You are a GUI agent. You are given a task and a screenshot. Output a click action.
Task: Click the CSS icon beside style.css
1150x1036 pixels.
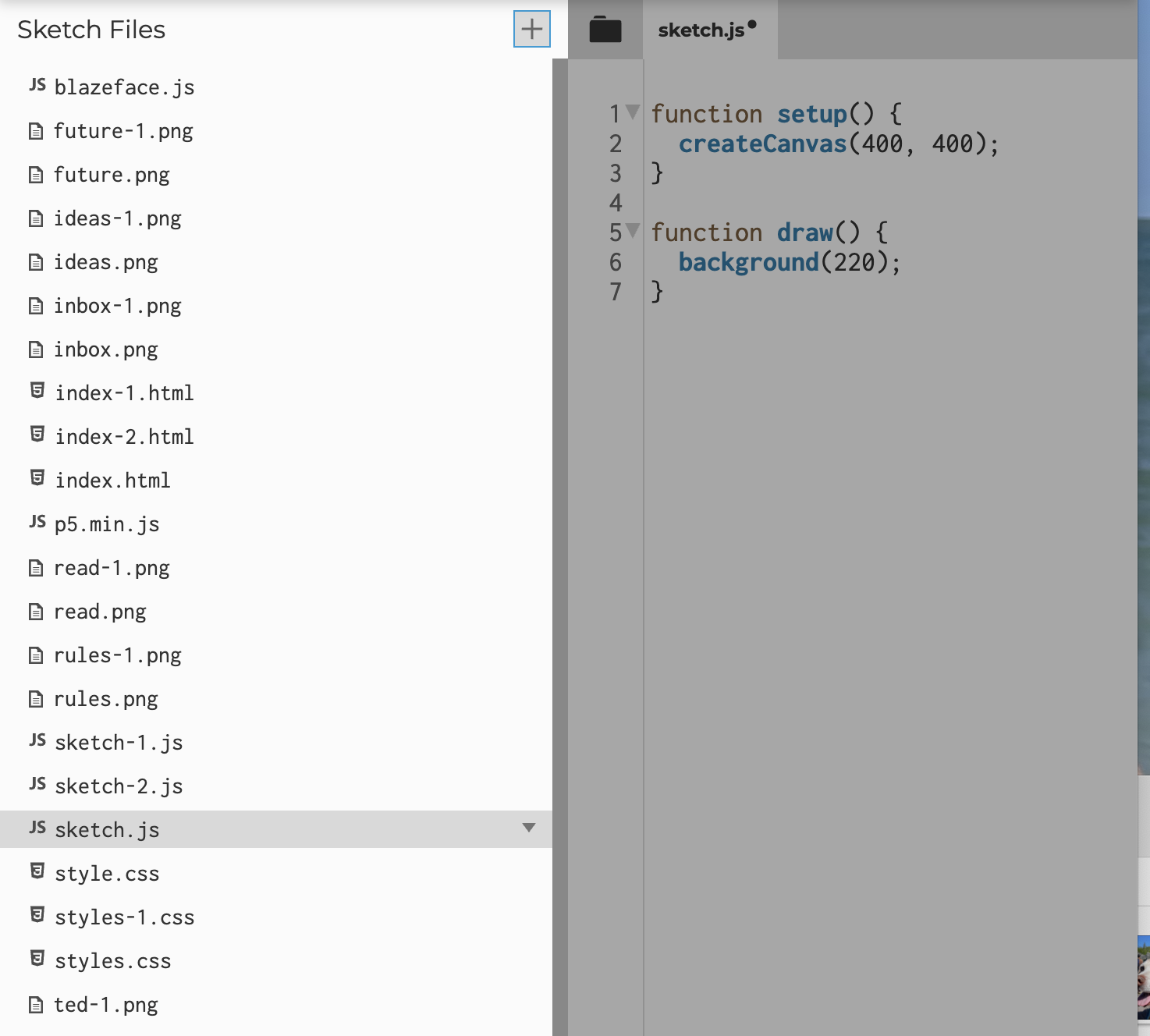(x=36, y=871)
